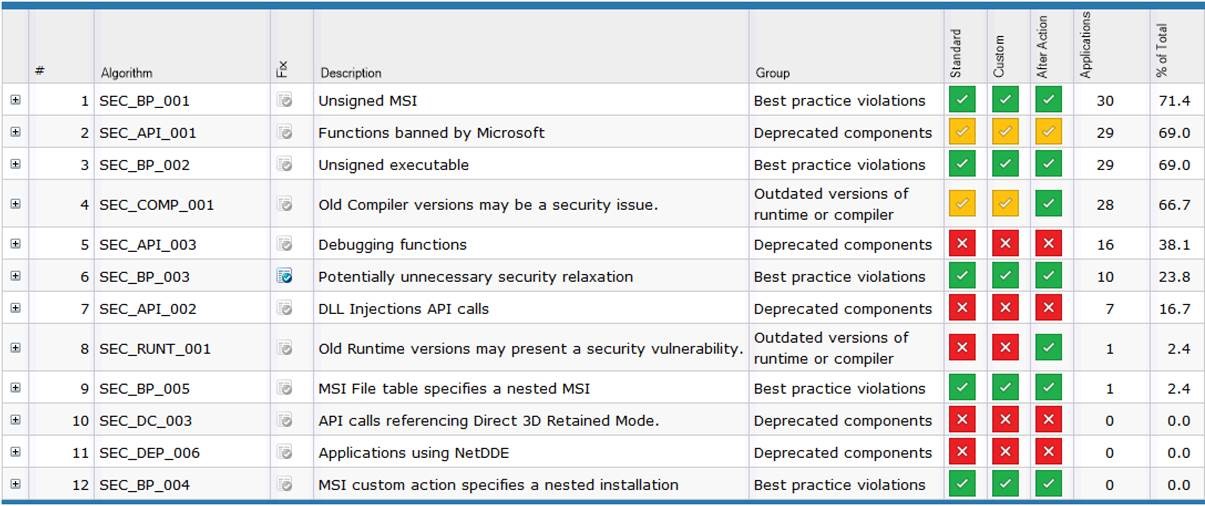This screenshot has height=506, width=1205.
Task: Expand the SEC_API_003 Debugging functions row
Action: tap(15, 245)
